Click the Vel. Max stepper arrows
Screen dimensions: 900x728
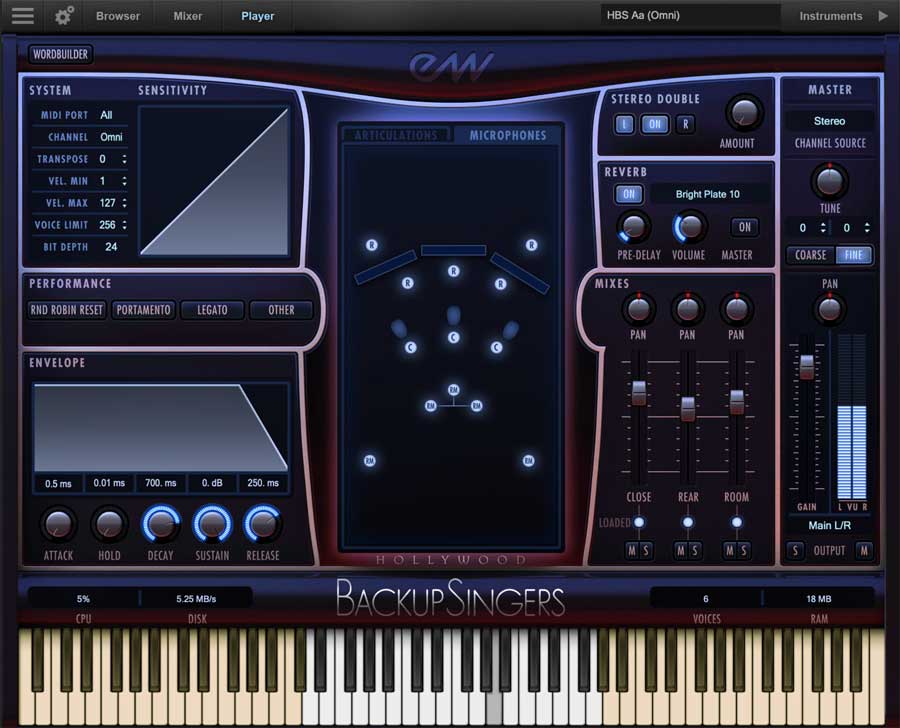pos(124,203)
